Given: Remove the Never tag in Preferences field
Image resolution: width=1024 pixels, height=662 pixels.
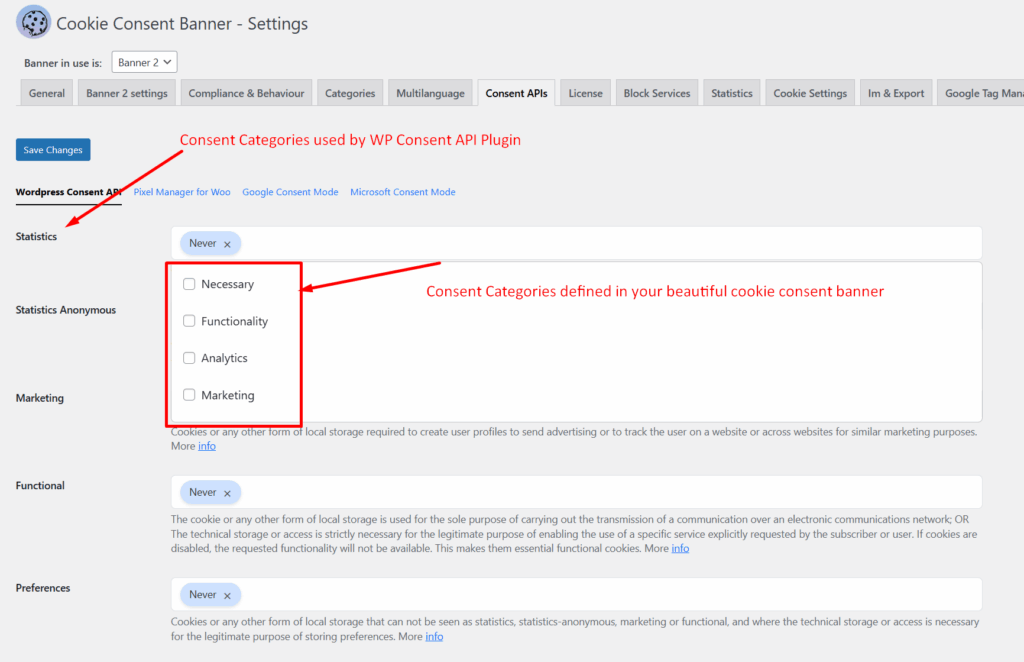Looking at the screenshot, I should [227, 595].
